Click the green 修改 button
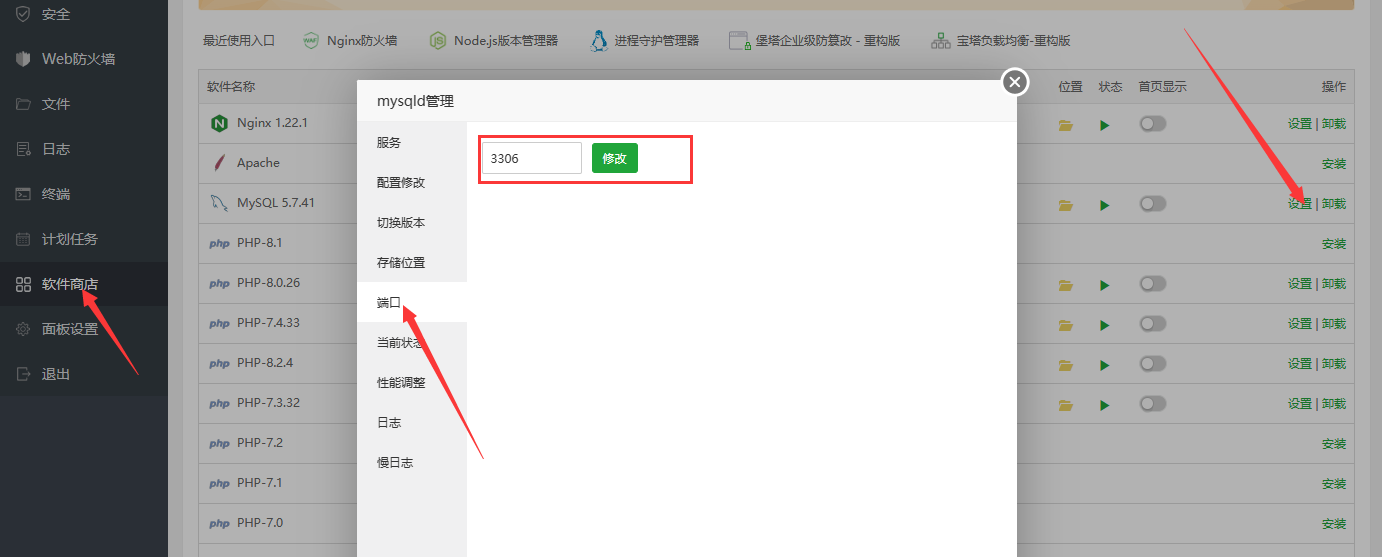1382x557 pixels. tap(615, 158)
